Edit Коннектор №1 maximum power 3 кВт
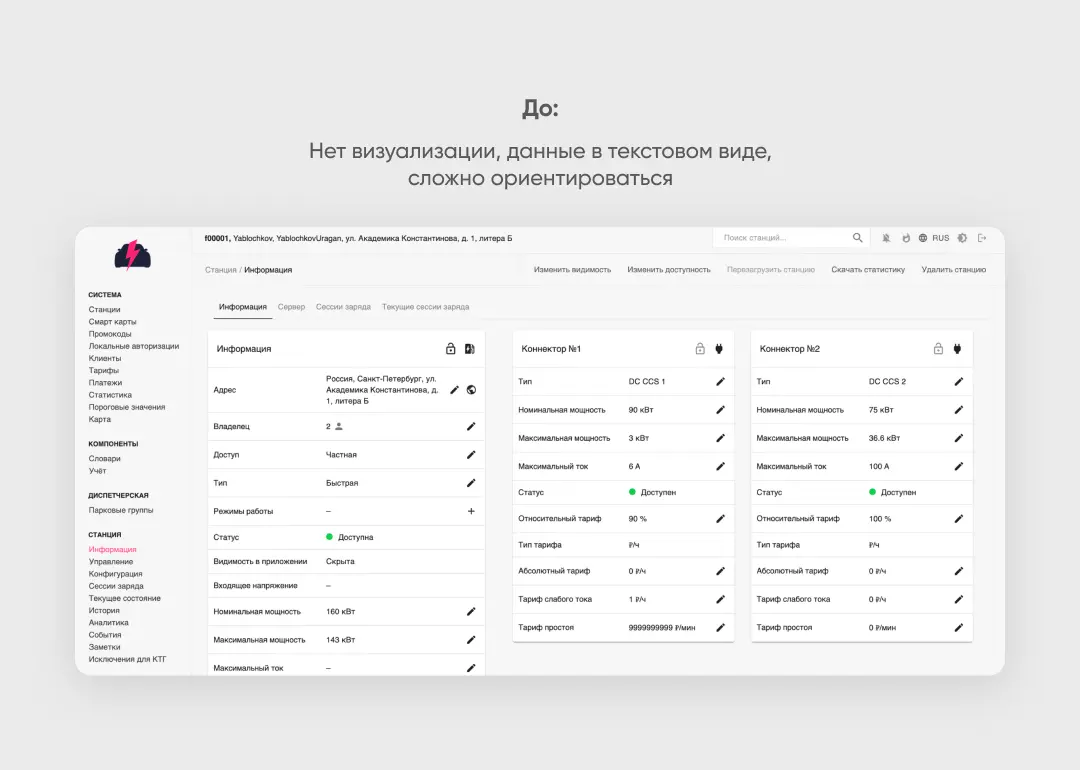Screen dimensions: 1080x770 [720, 438]
